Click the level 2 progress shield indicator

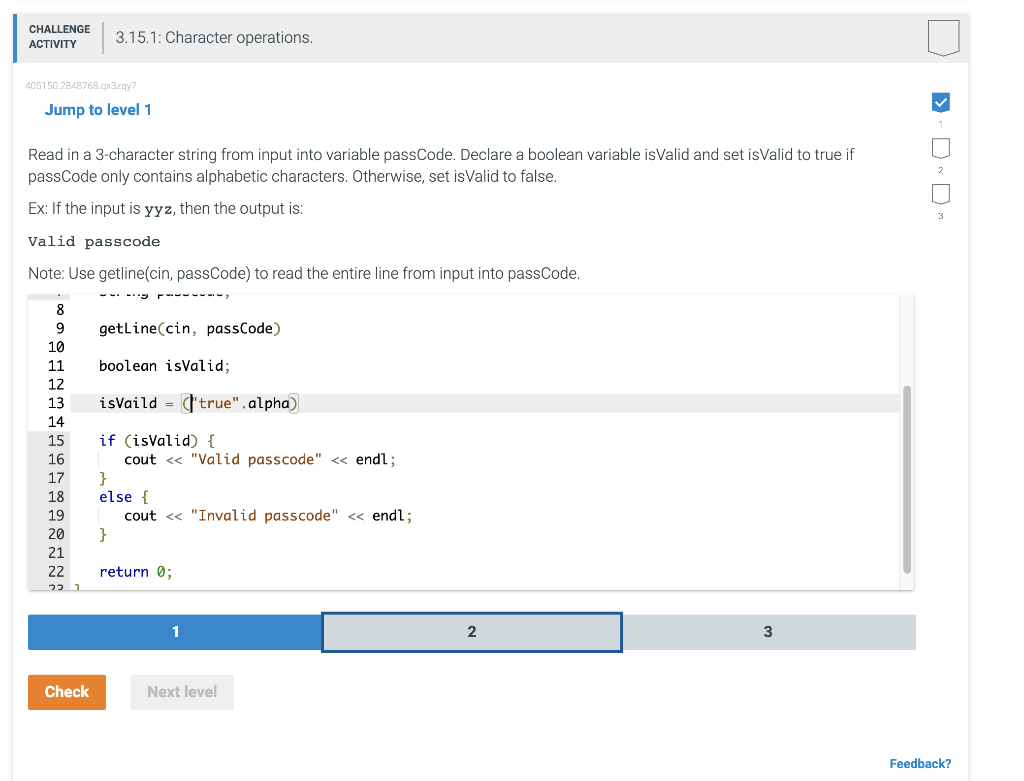pyautogui.click(x=940, y=147)
